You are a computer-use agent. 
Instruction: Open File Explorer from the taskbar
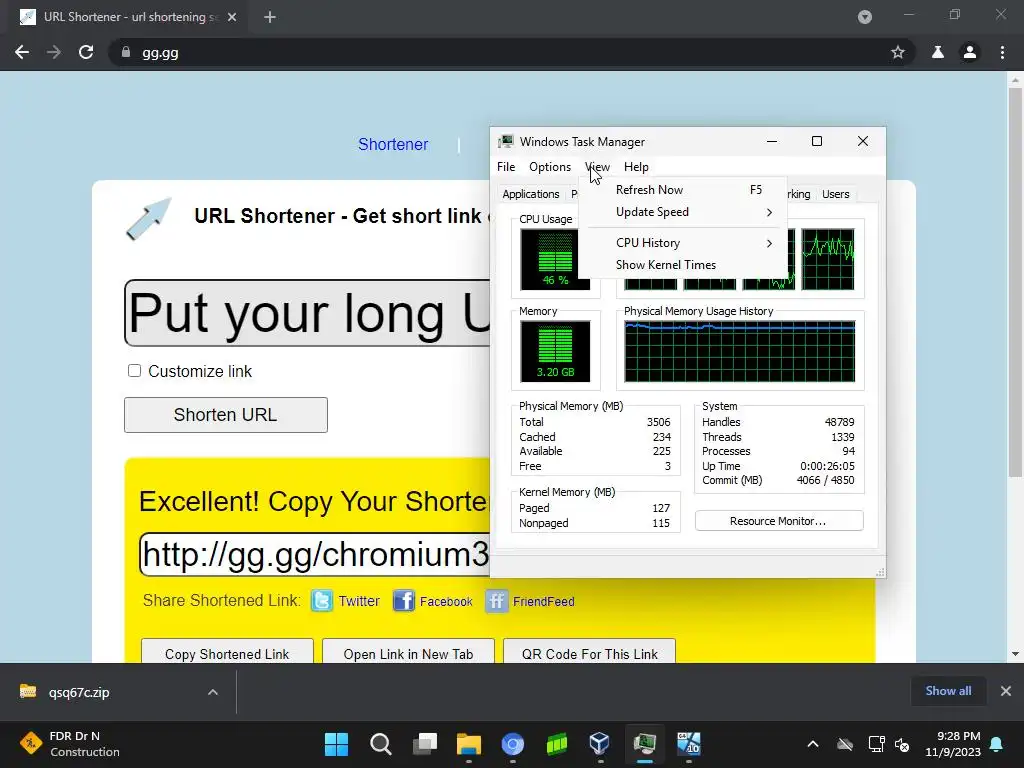pyautogui.click(x=468, y=744)
